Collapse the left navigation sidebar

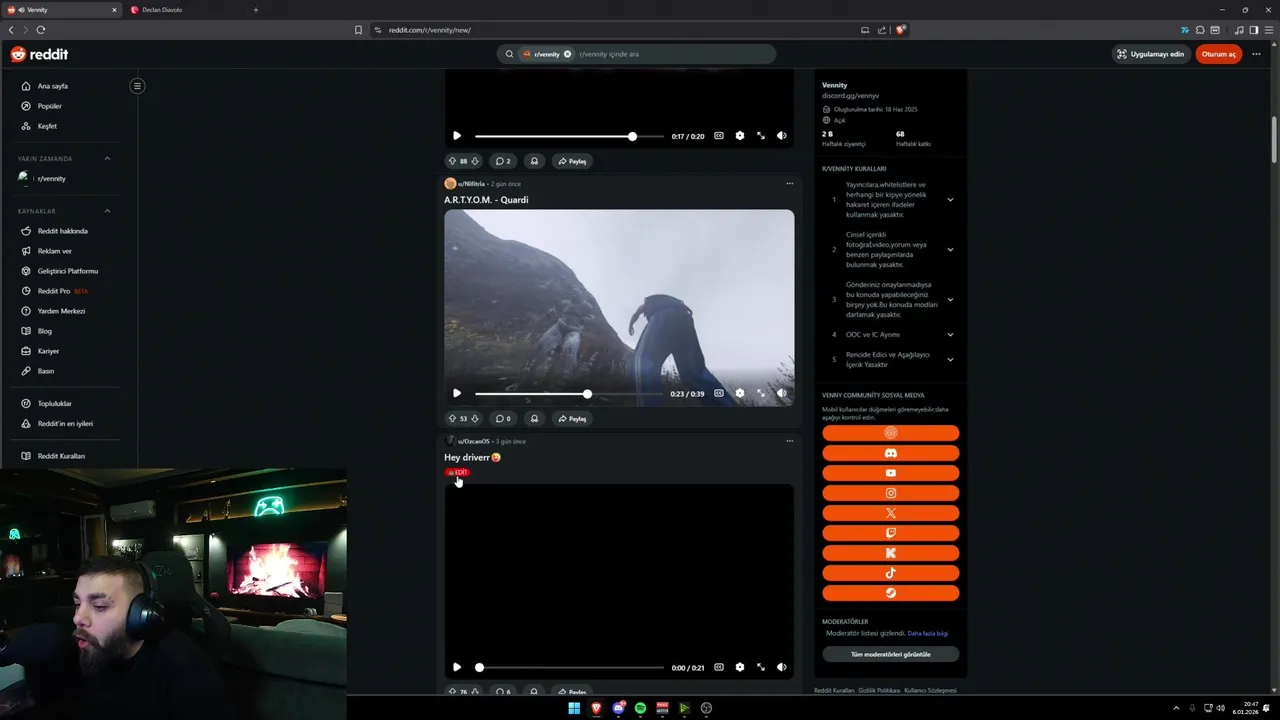click(x=137, y=86)
